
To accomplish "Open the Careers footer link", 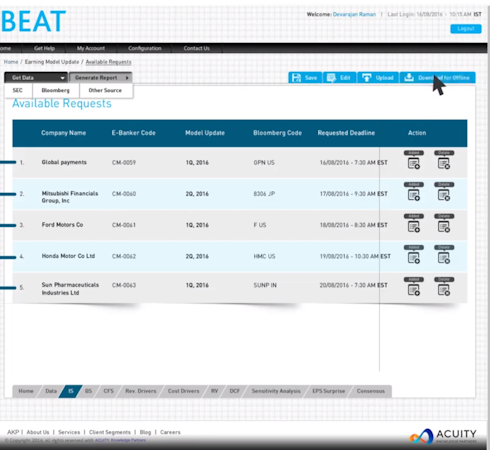I will click(170, 432).
